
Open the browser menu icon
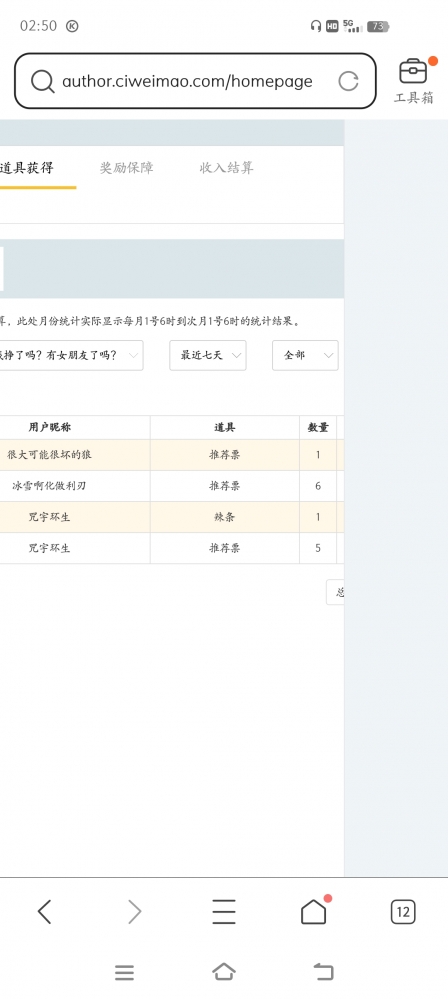(224, 912)
